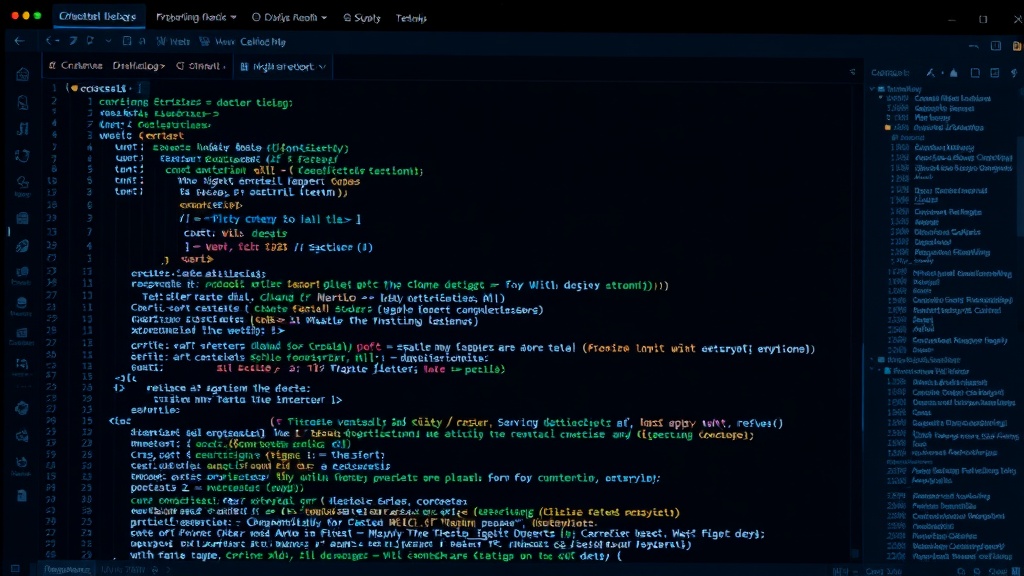1024x576 pixels.
Task: Collapse the triangle on the tree's first child row
Action: click(x=881, y=98)
